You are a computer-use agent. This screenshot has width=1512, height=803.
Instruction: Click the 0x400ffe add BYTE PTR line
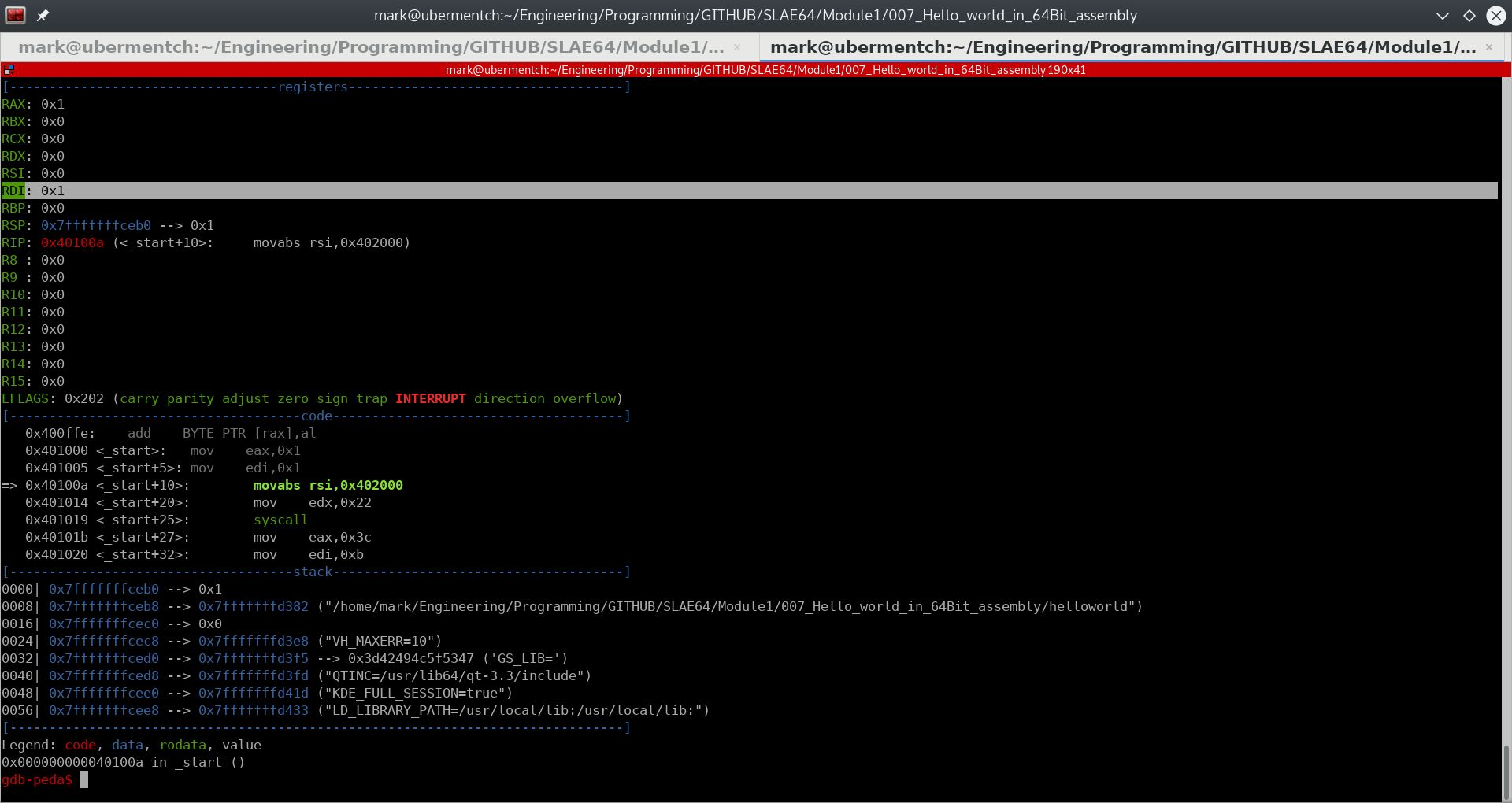171,433
